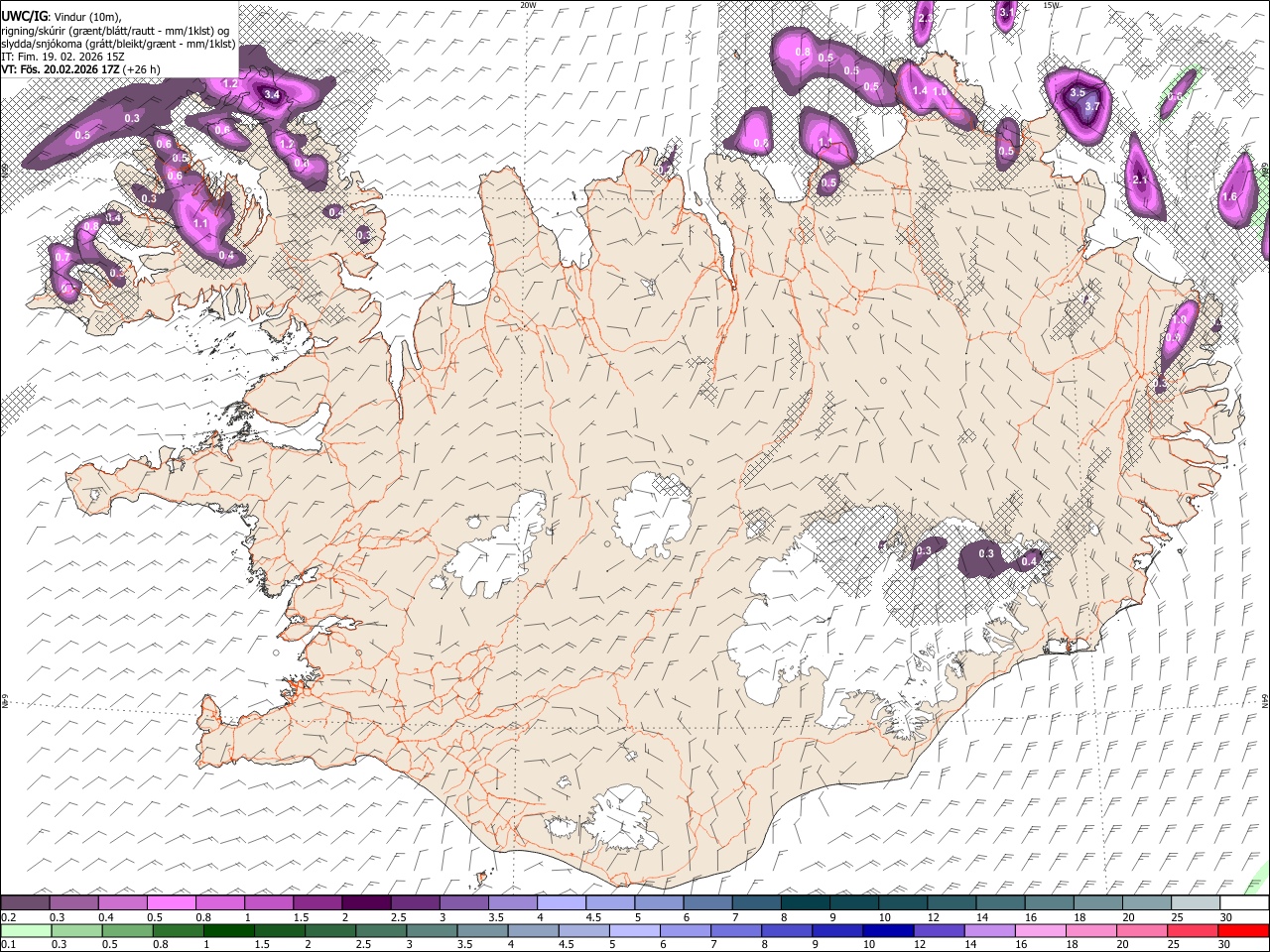Click the 20W longitude label

(x=528, y=5)
